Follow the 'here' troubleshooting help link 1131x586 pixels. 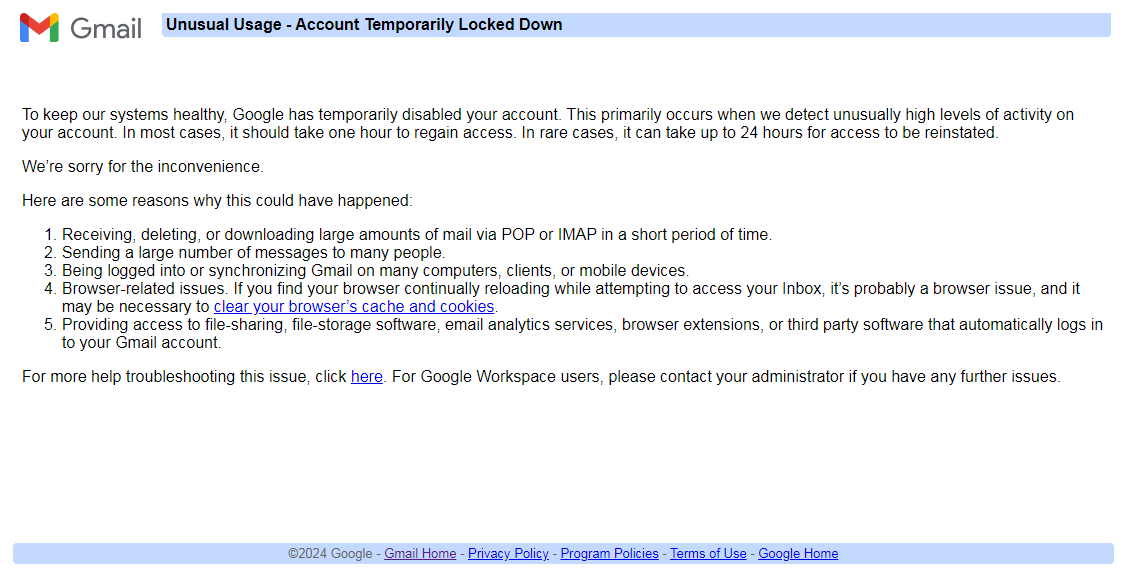coord(366,377)
